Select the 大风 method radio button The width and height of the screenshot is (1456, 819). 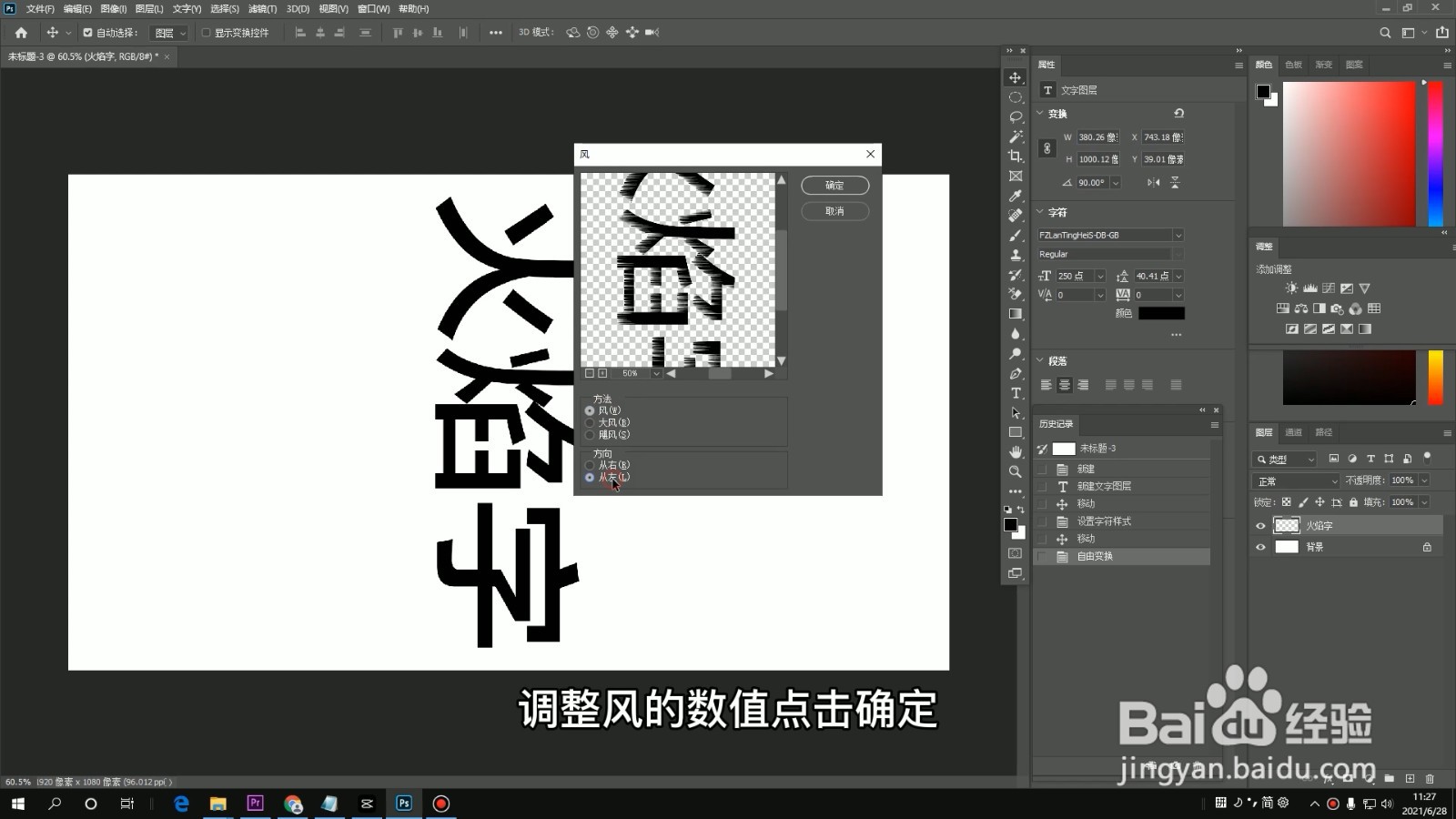click(590, 422)
